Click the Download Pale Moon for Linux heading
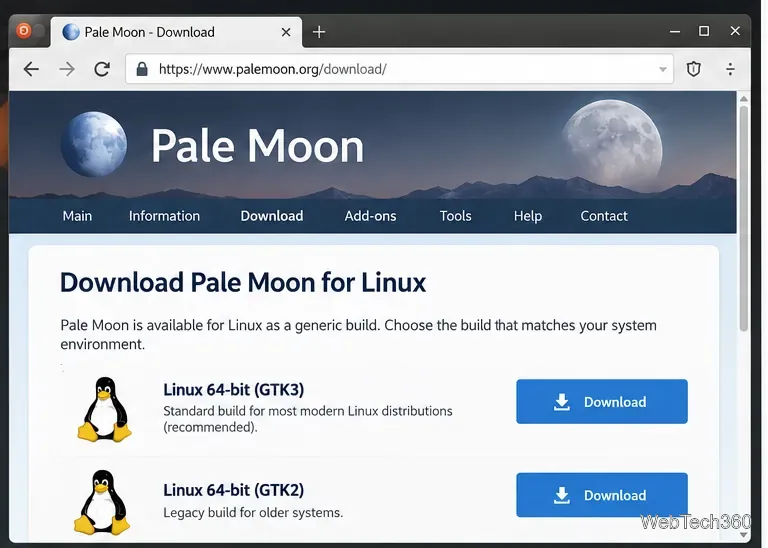Image resolution: width=768 pixels, height=548 pixels. pyautogui.click(x=243, y=283)
